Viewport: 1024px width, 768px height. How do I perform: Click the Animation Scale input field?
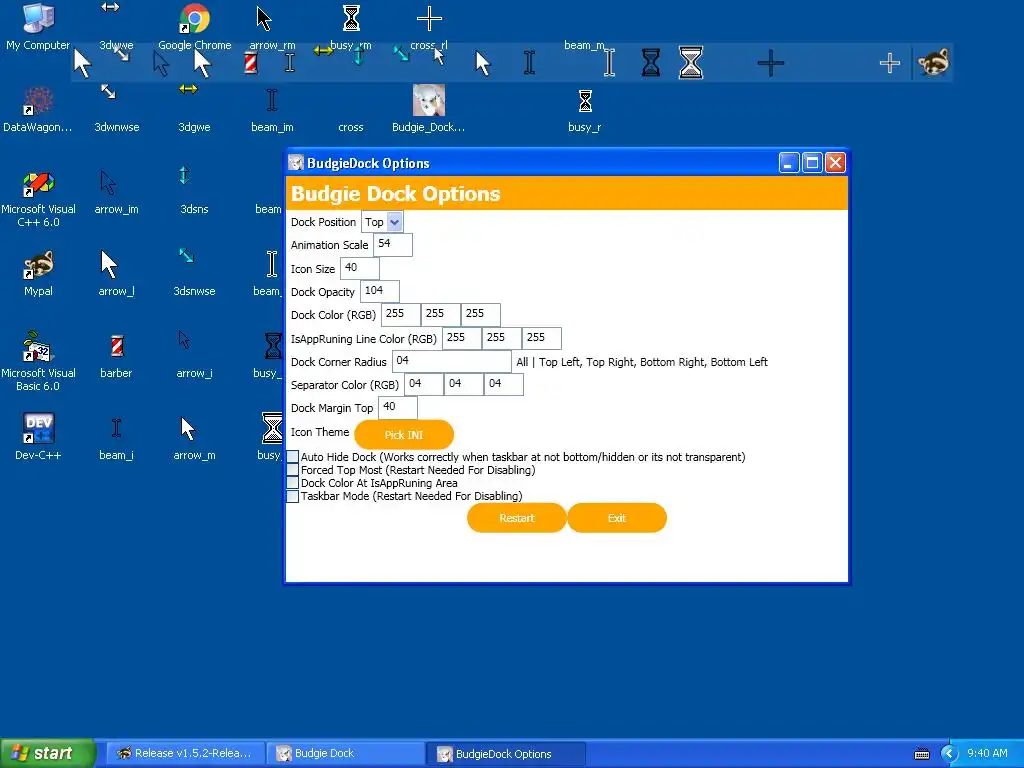[x=393, y=245]
